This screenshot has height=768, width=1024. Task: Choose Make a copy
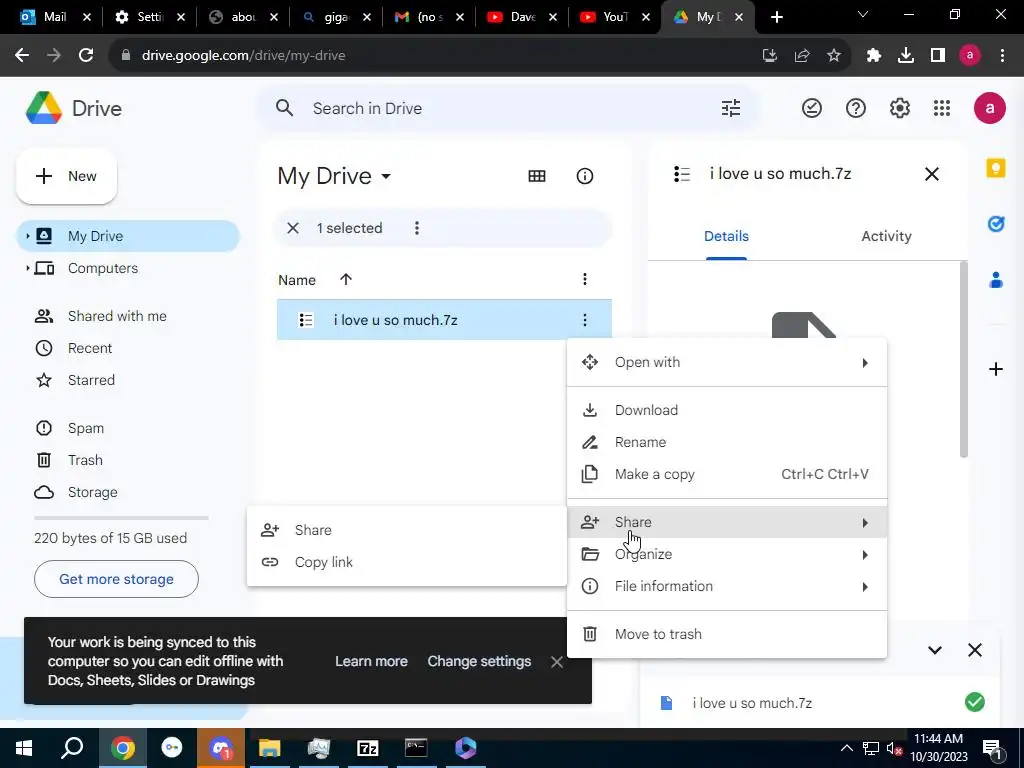(x=727, y=474)
